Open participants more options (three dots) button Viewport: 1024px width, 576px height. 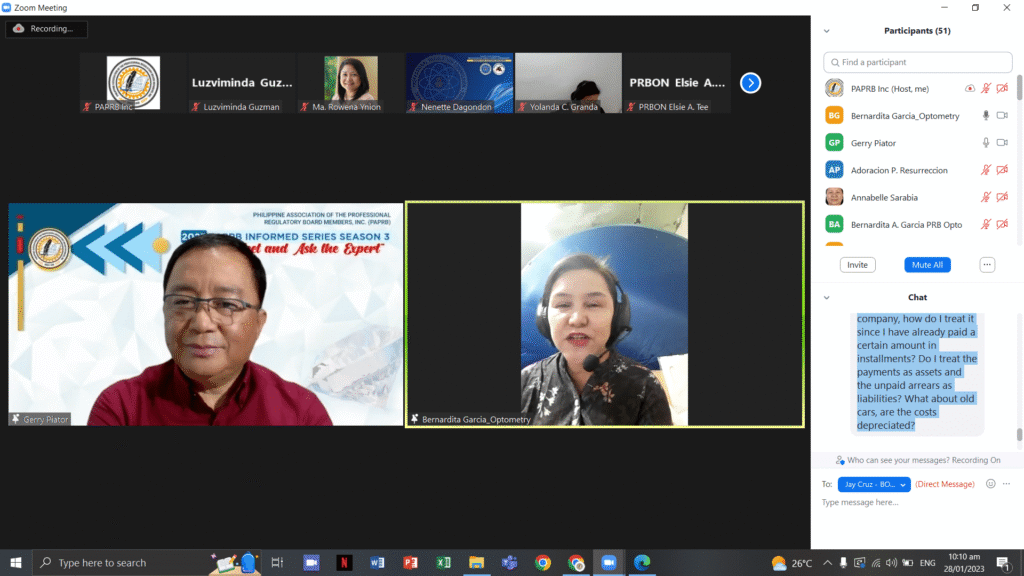[x=987, y=265]
